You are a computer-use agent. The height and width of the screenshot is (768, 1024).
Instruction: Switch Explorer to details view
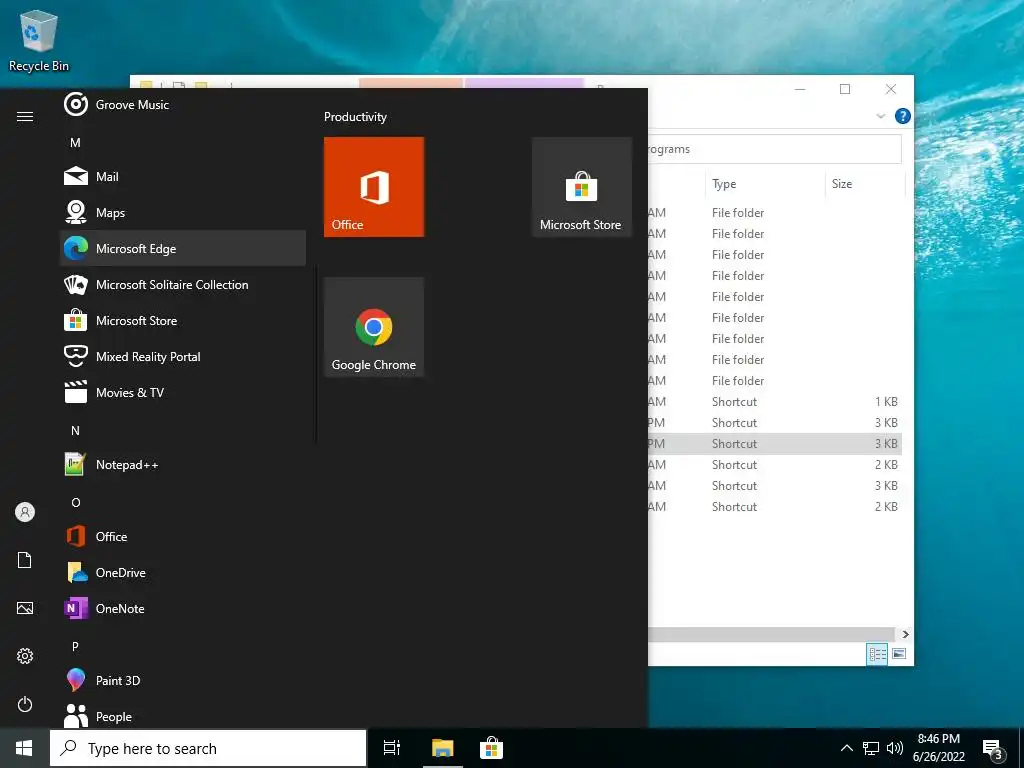pyautogui.click(x=877, y=654)
